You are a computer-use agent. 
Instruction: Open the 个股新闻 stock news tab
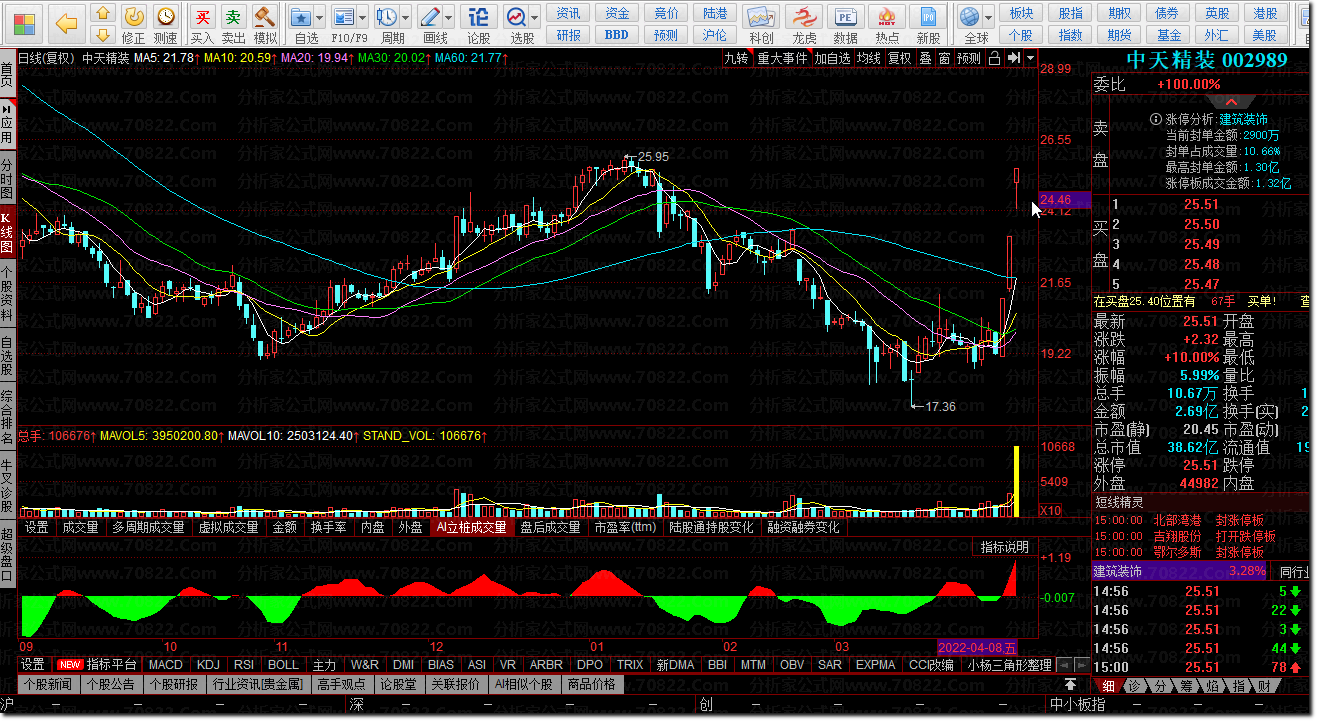(x=49, y=685)
